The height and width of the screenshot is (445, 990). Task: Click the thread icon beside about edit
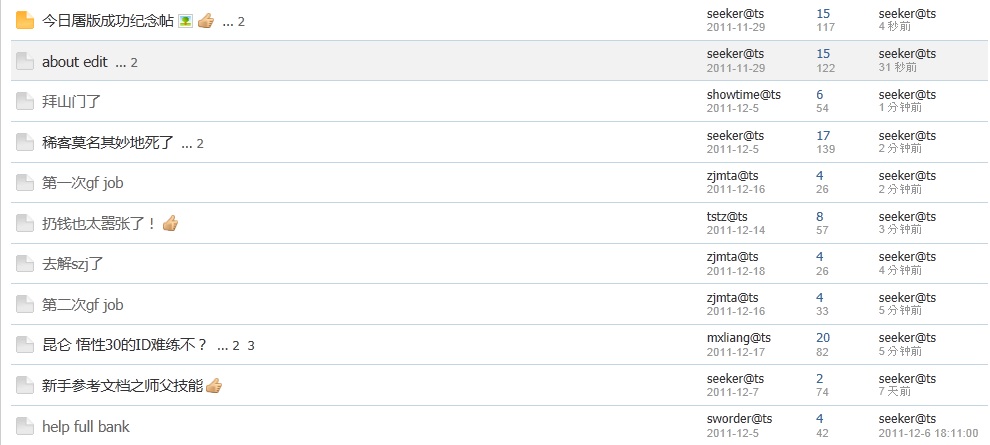[25, 61]
